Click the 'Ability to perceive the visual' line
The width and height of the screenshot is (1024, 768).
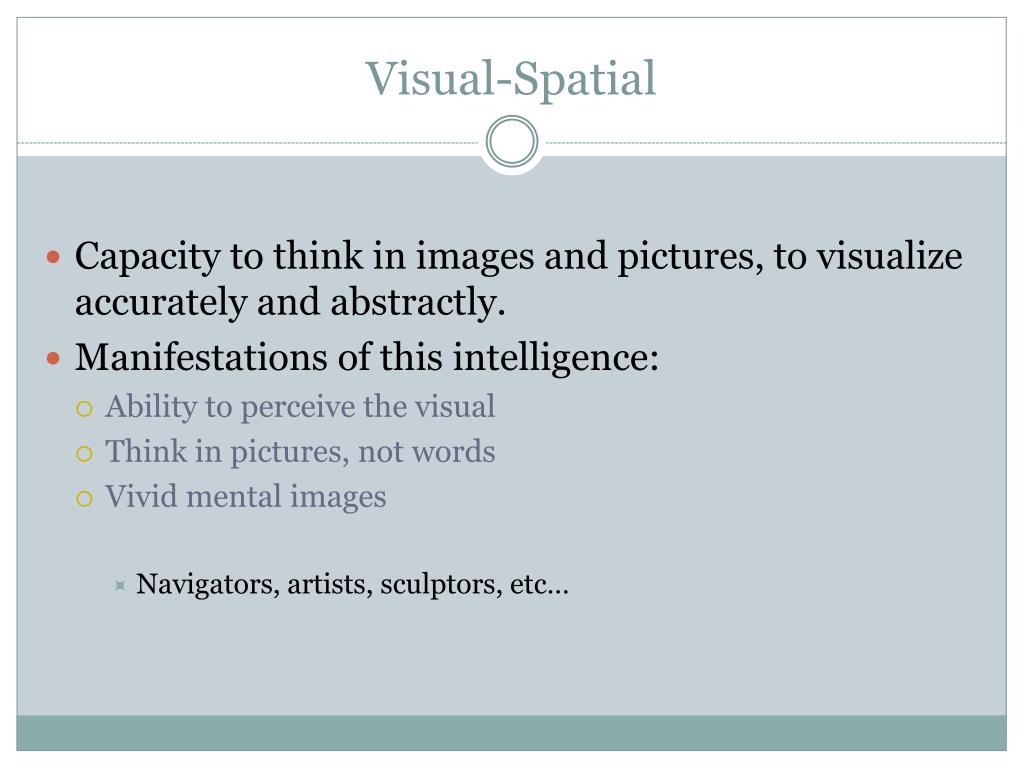pos(300,408)
